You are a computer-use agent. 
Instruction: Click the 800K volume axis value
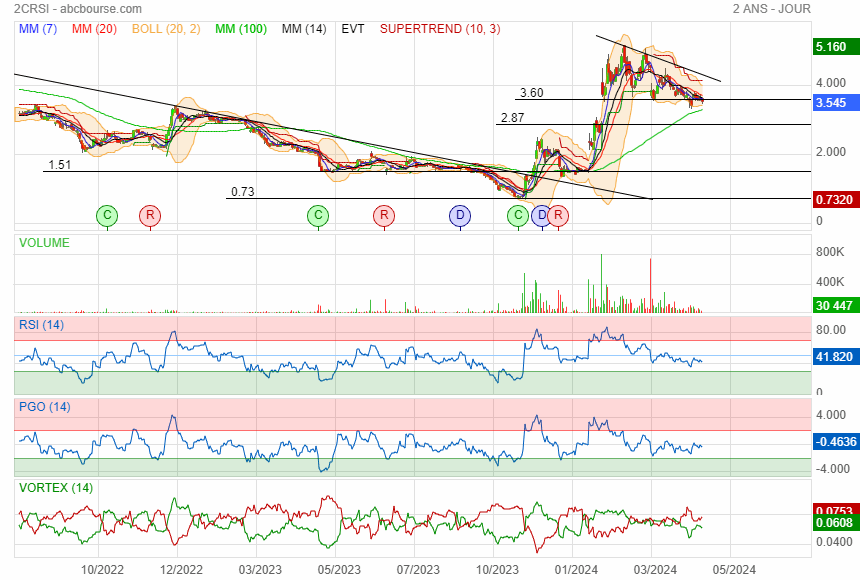[x=830, y=252]
